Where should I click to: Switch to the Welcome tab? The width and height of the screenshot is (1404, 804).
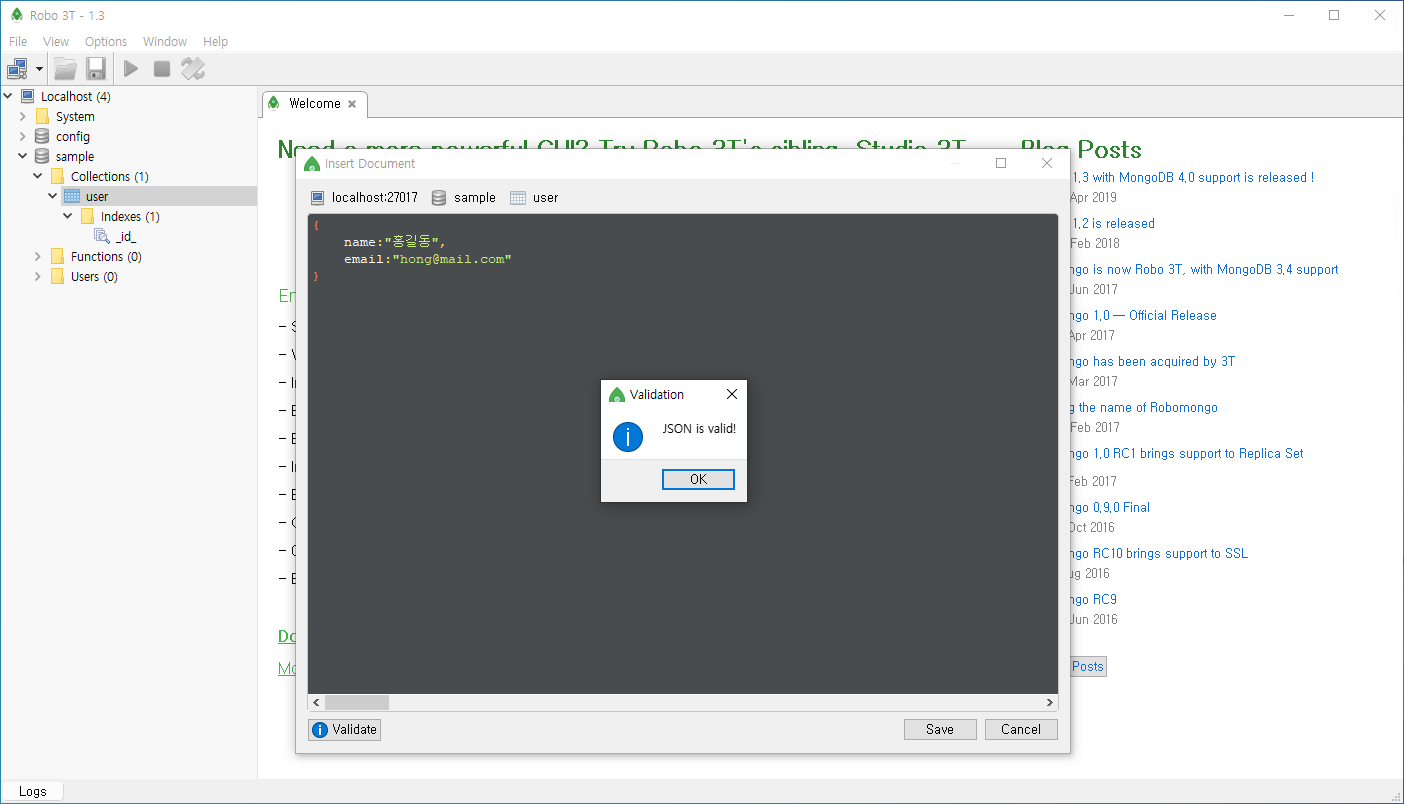pos(314,104)
